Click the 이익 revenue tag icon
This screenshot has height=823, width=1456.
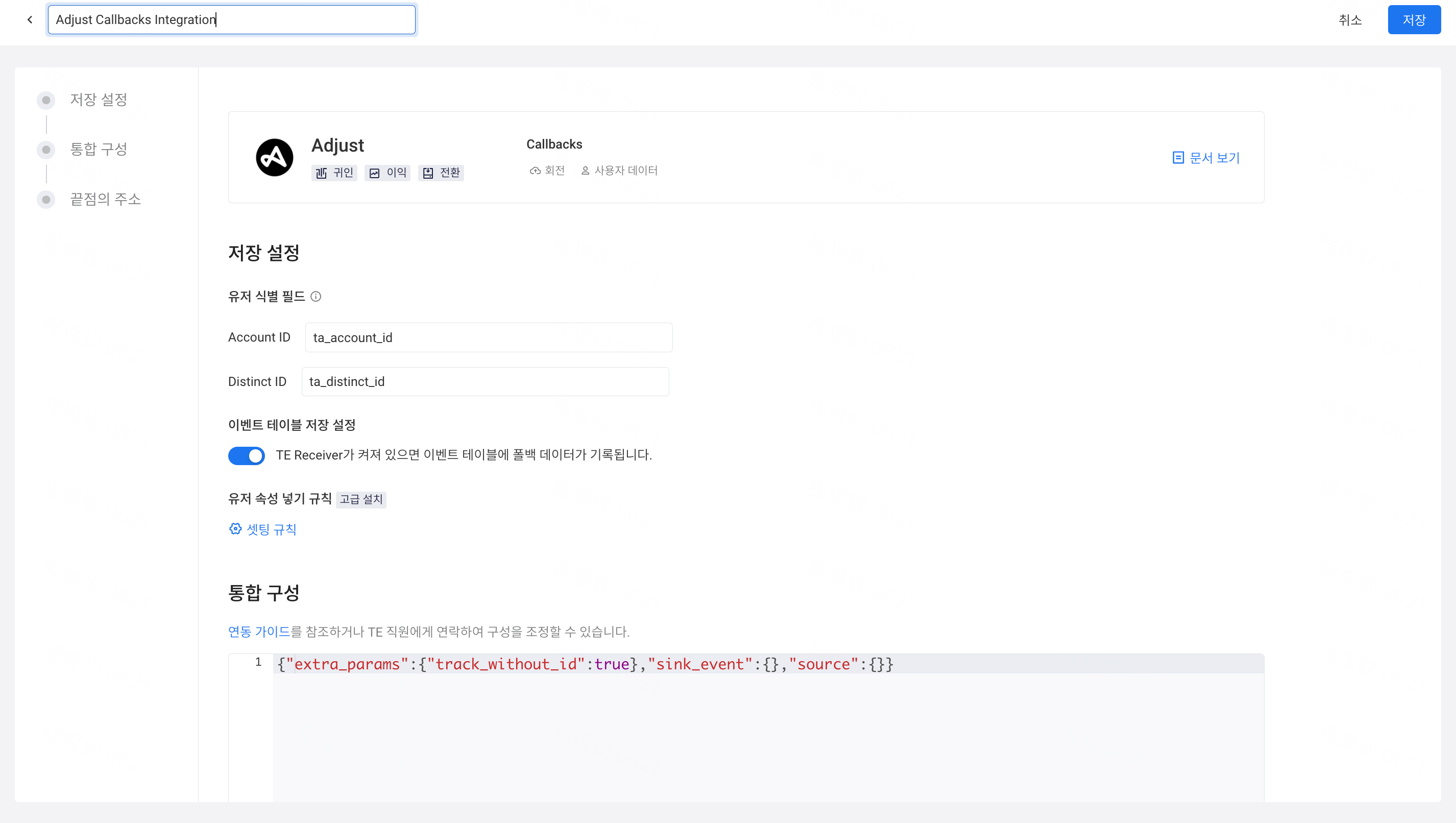[x=374, y=173]
